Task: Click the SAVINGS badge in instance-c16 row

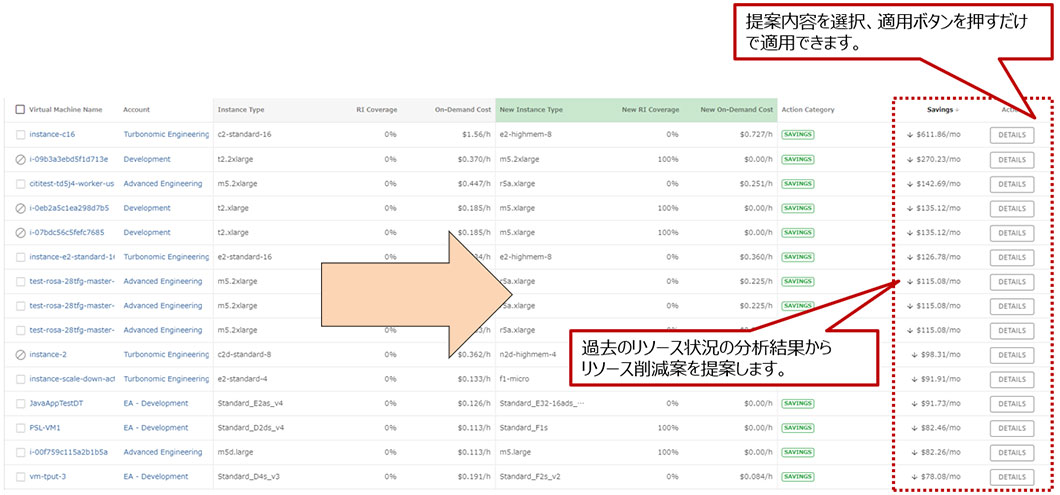Action: click(x=797, y=134)
